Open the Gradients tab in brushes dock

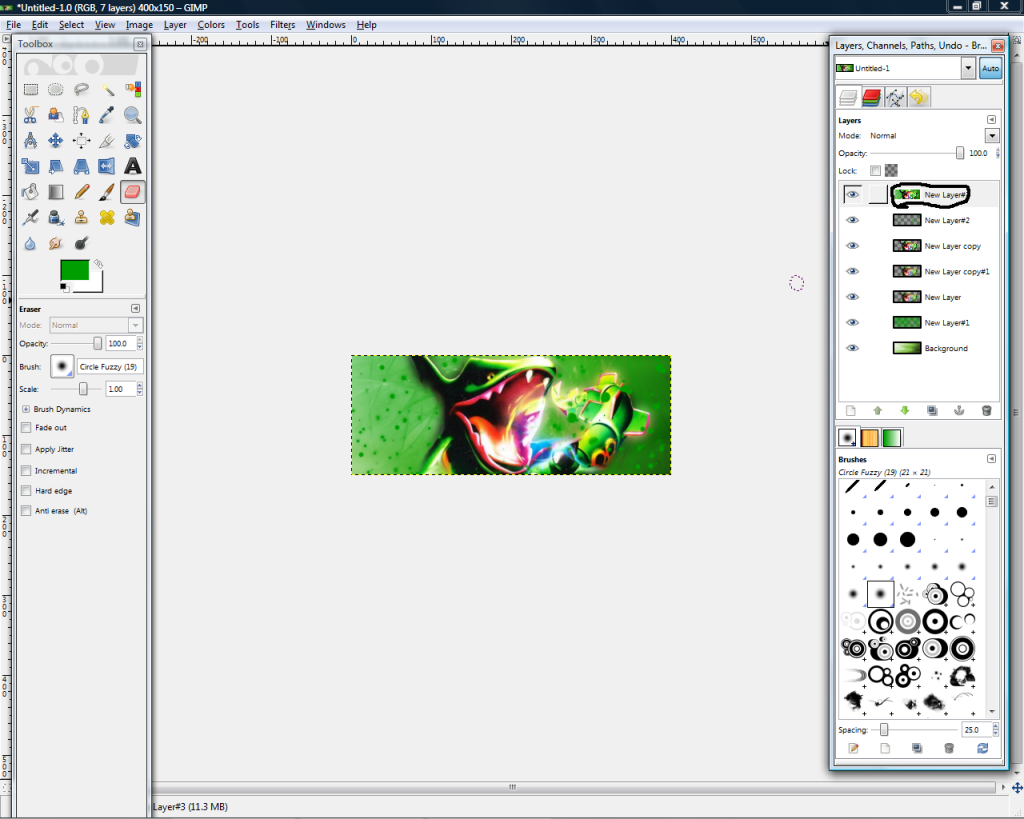pyautogui.click(x=891, y=438)
